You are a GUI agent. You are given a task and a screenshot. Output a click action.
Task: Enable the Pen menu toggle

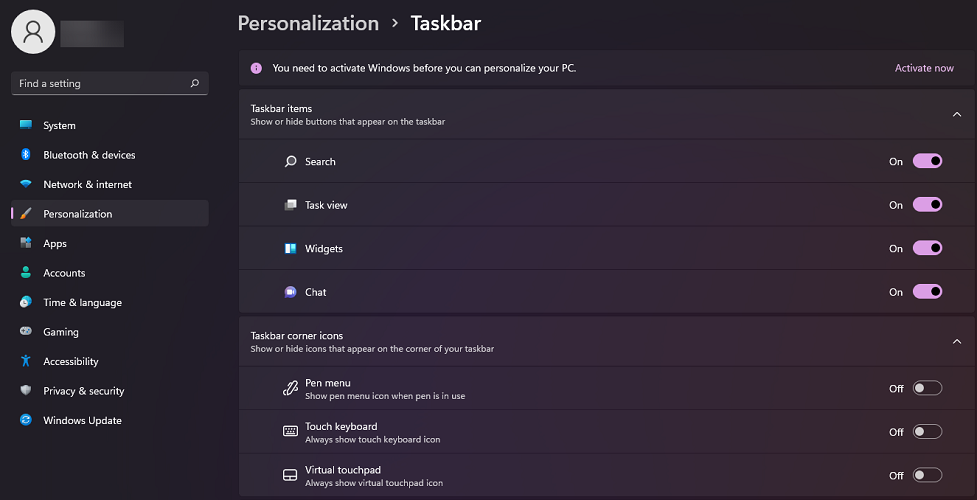coord(927,388)
